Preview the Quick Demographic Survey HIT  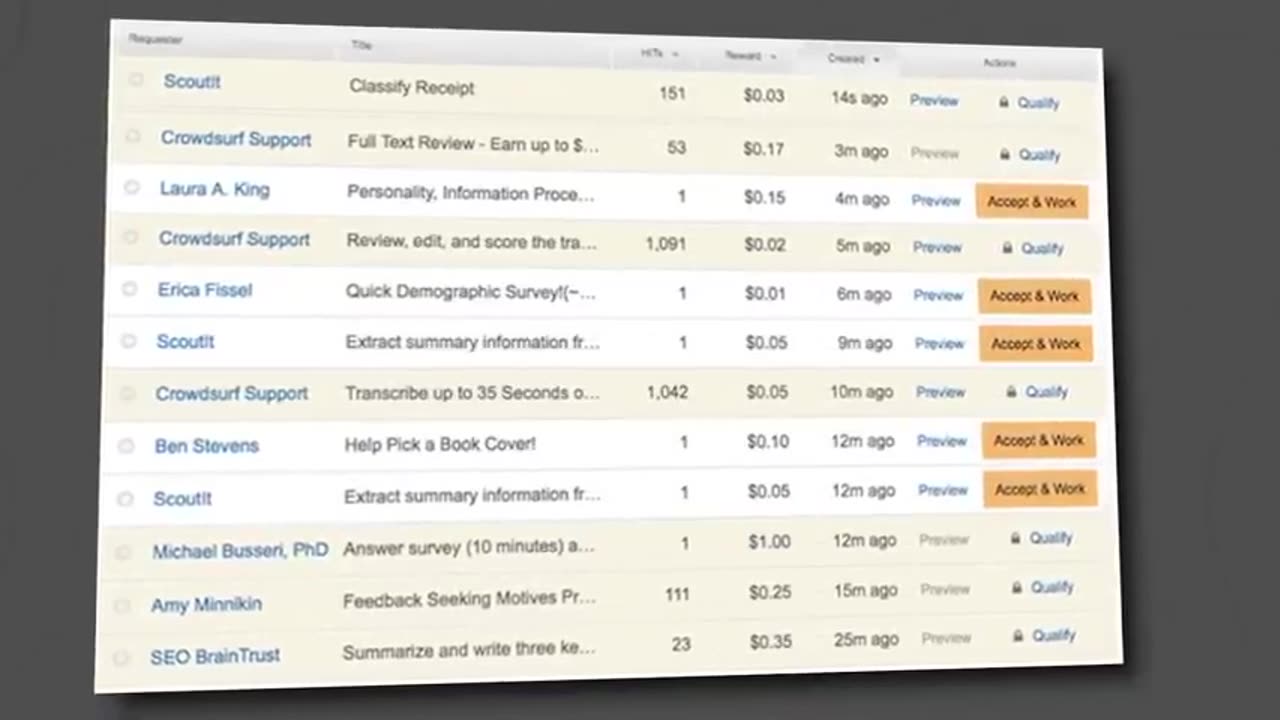pyautogui.click(x=938, y=295)
